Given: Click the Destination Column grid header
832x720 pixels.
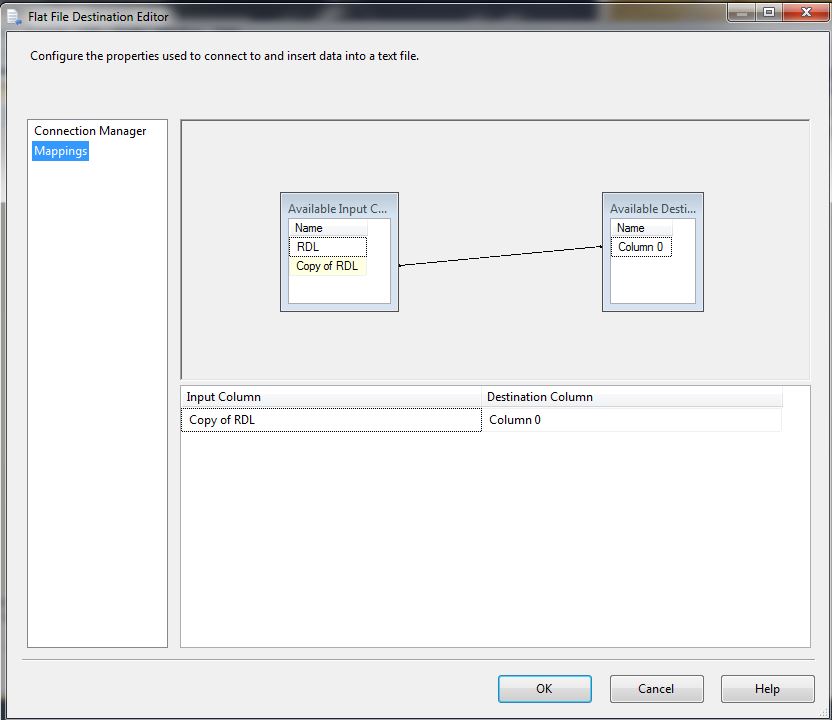Looking at the screenshot, I should point(631,397).
